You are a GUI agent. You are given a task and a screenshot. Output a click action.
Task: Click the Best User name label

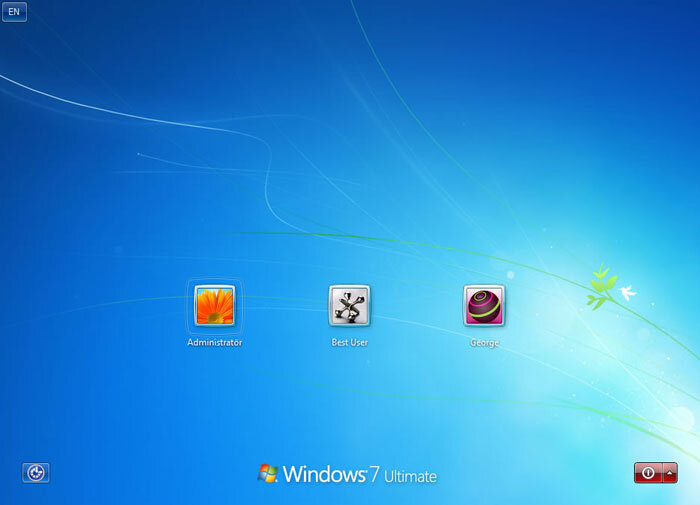tap(350, 342)
